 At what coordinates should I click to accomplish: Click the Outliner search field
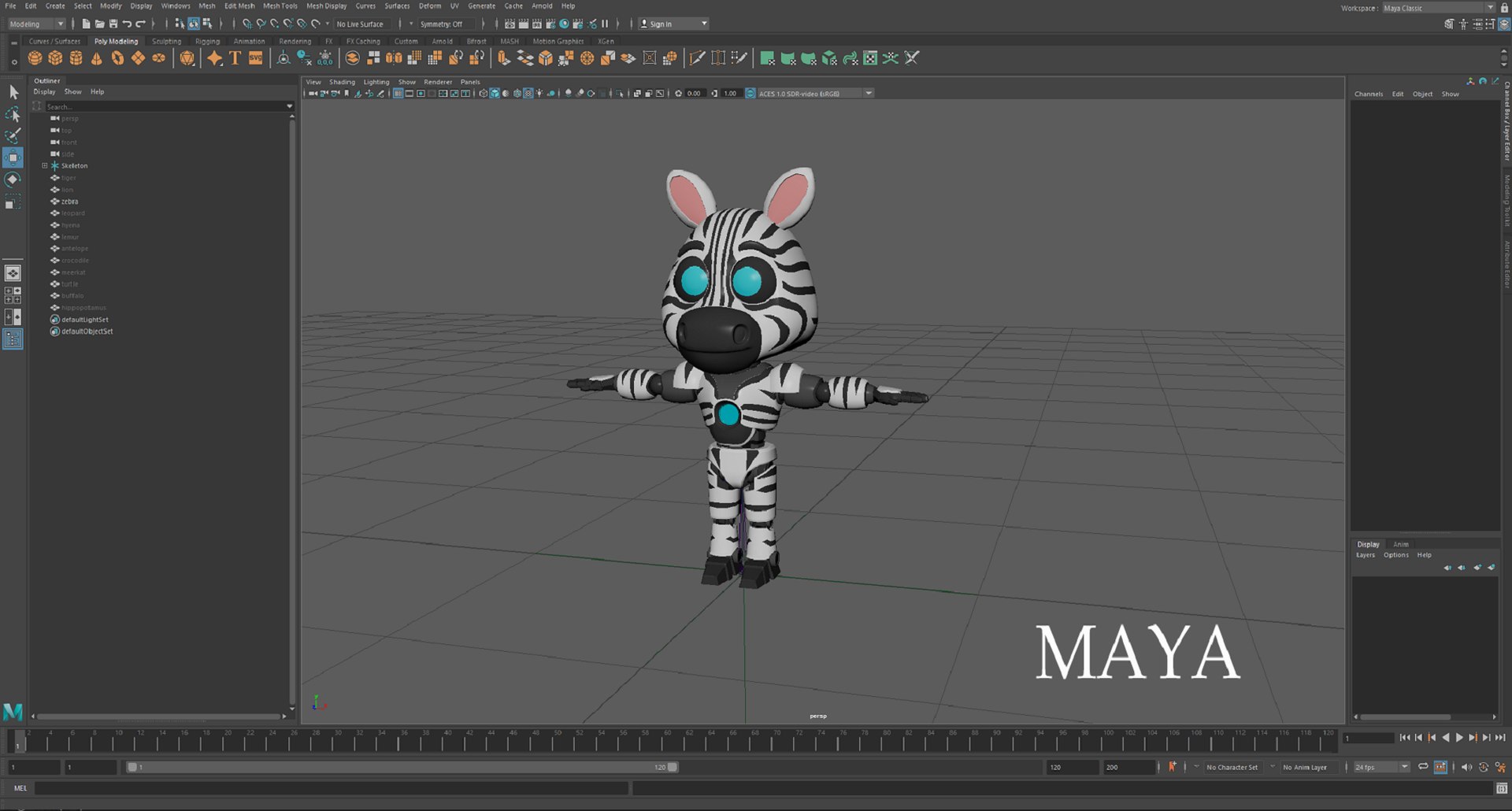point(169,106)
